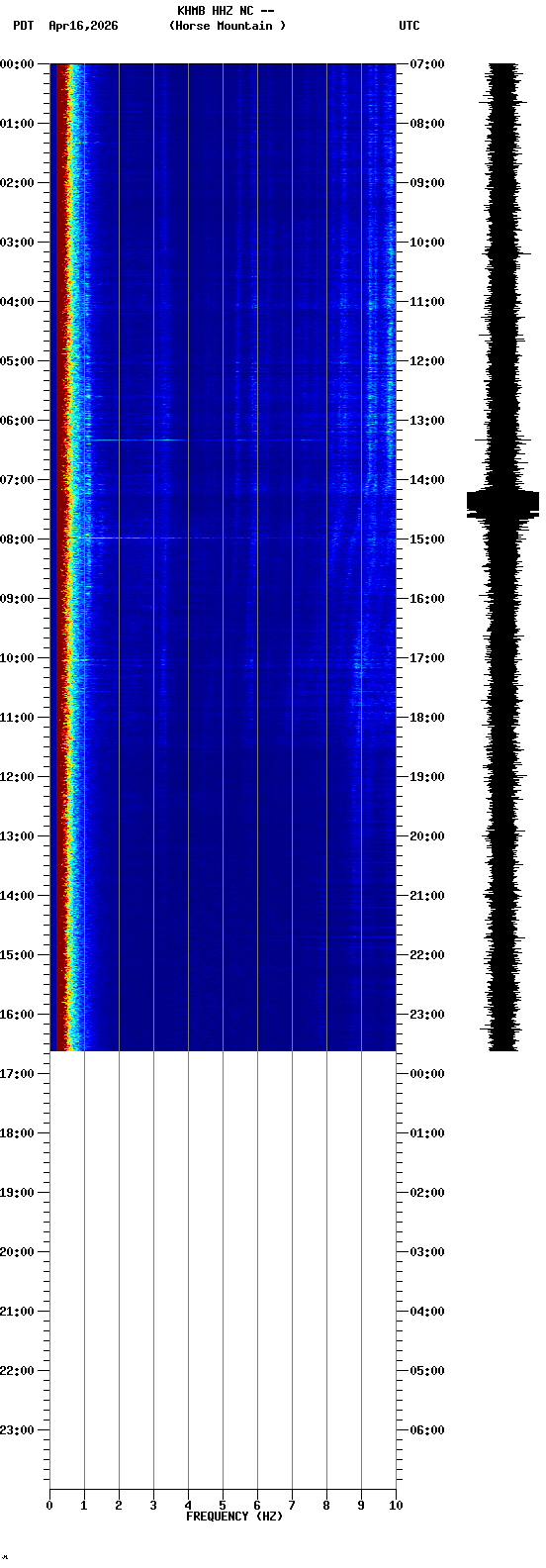Click the '0' frequency axis tick label
546x1568 pixels.
coord(49,1506)
